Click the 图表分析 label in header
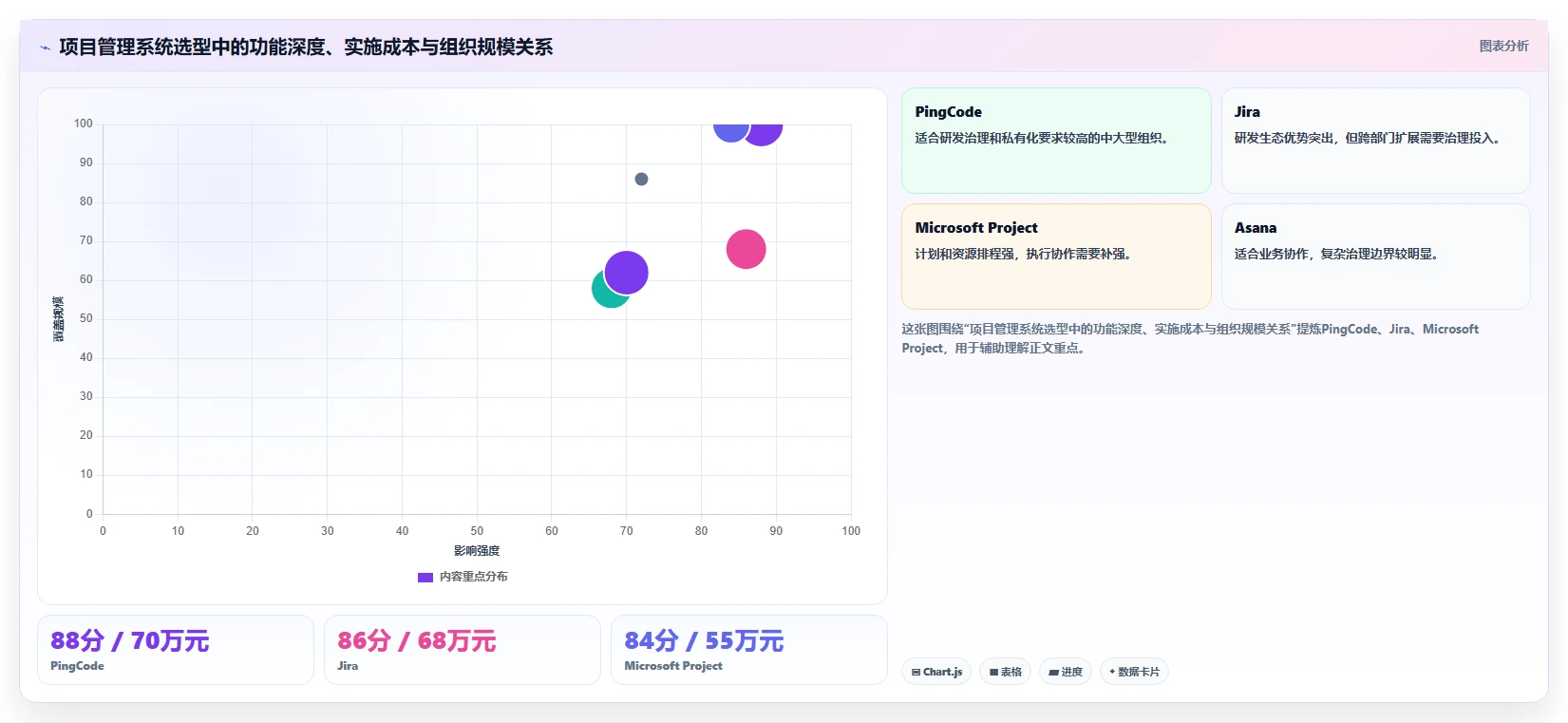 [x=1503, y=46]
